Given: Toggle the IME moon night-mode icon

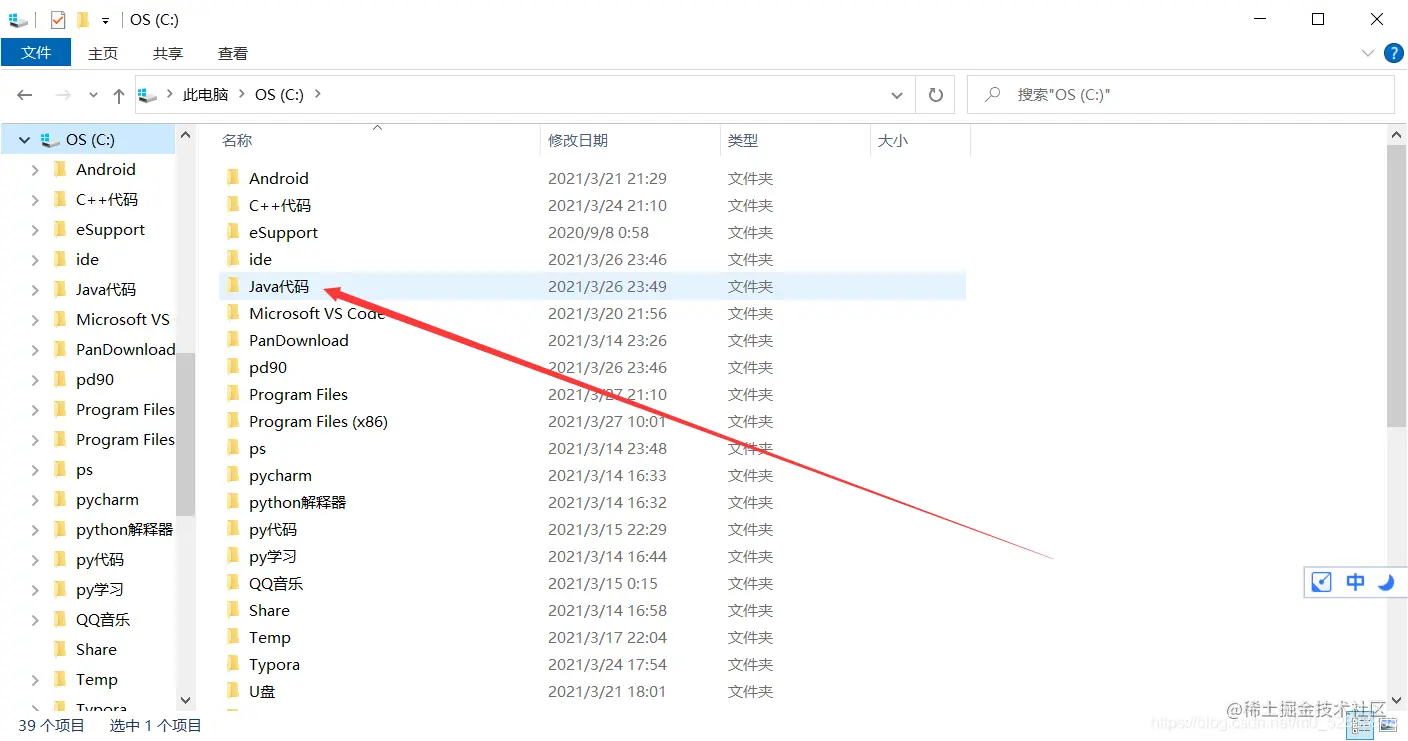Looking at the screenshot, I should click(x=1386, y=582).
